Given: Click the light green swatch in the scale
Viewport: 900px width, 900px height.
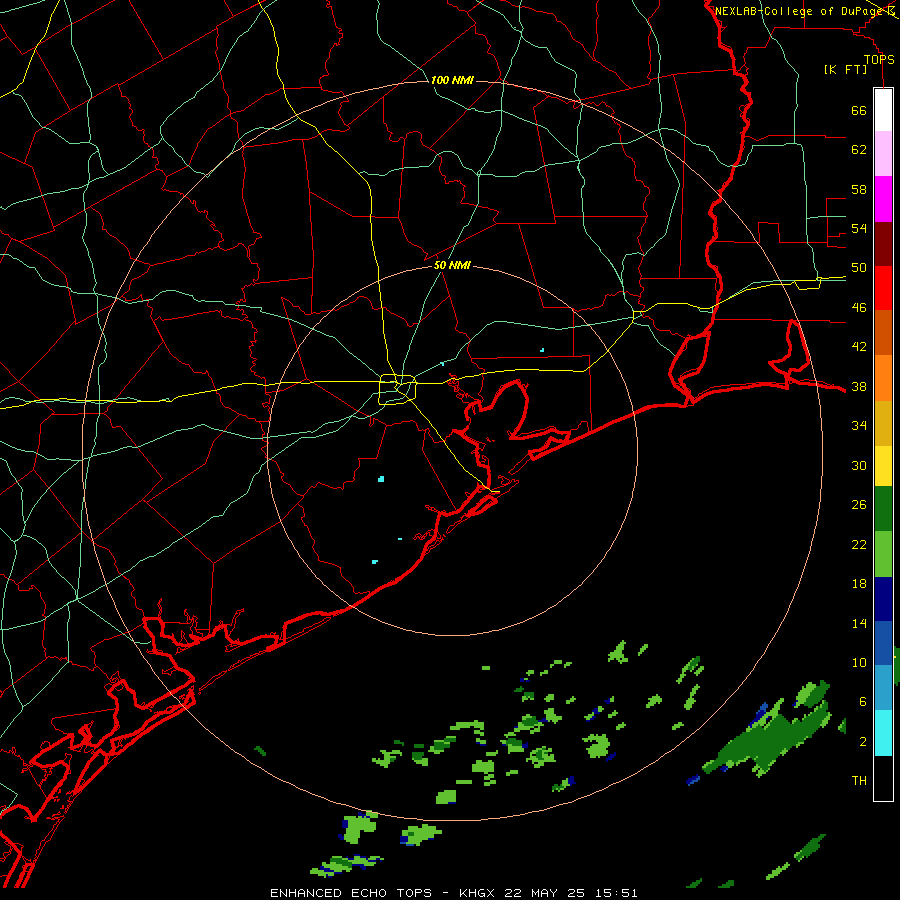Looking at the screenshot, I should (883, 554).
